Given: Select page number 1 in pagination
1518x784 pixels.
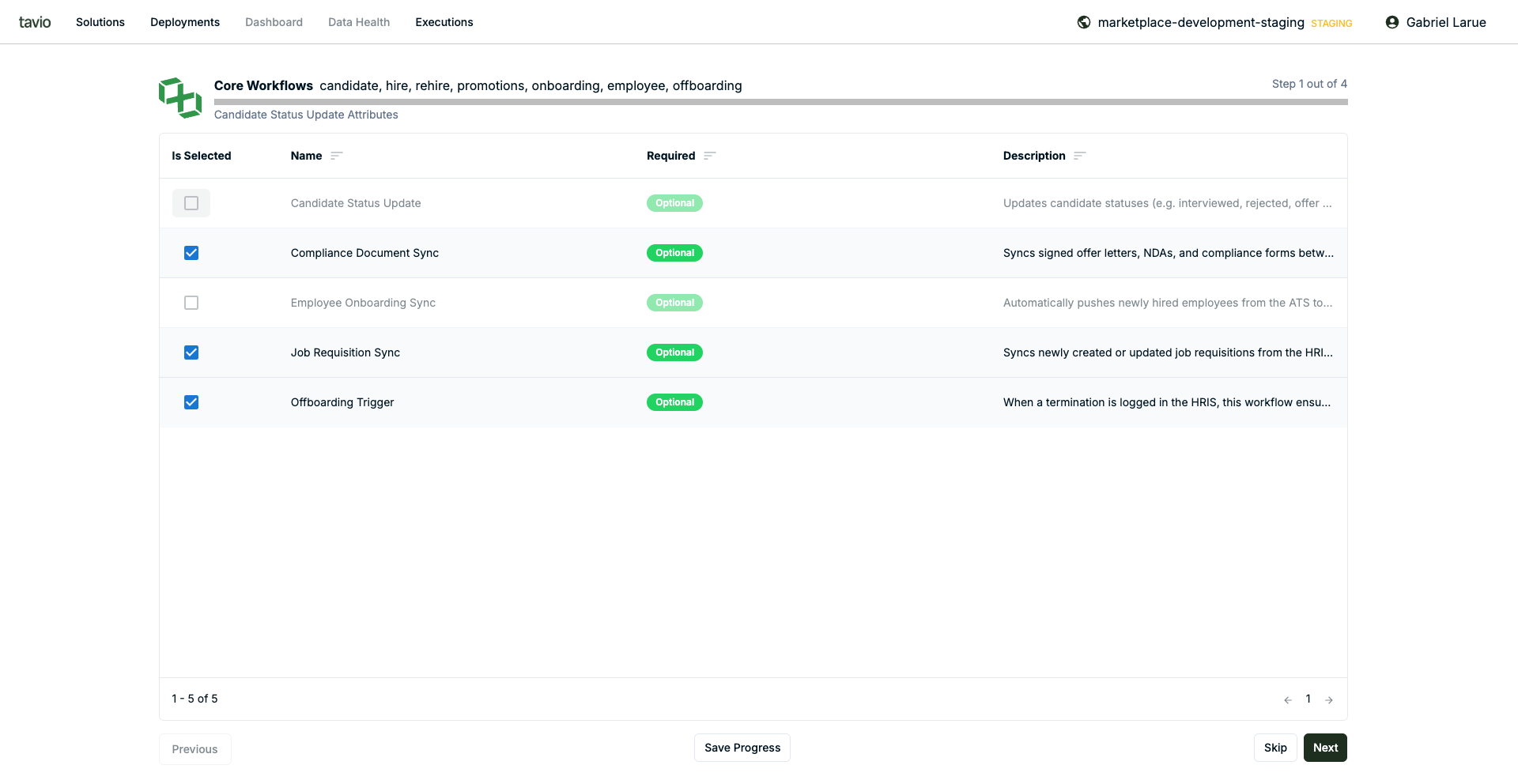Looking at the screenshot, I should pos(1308,699).
